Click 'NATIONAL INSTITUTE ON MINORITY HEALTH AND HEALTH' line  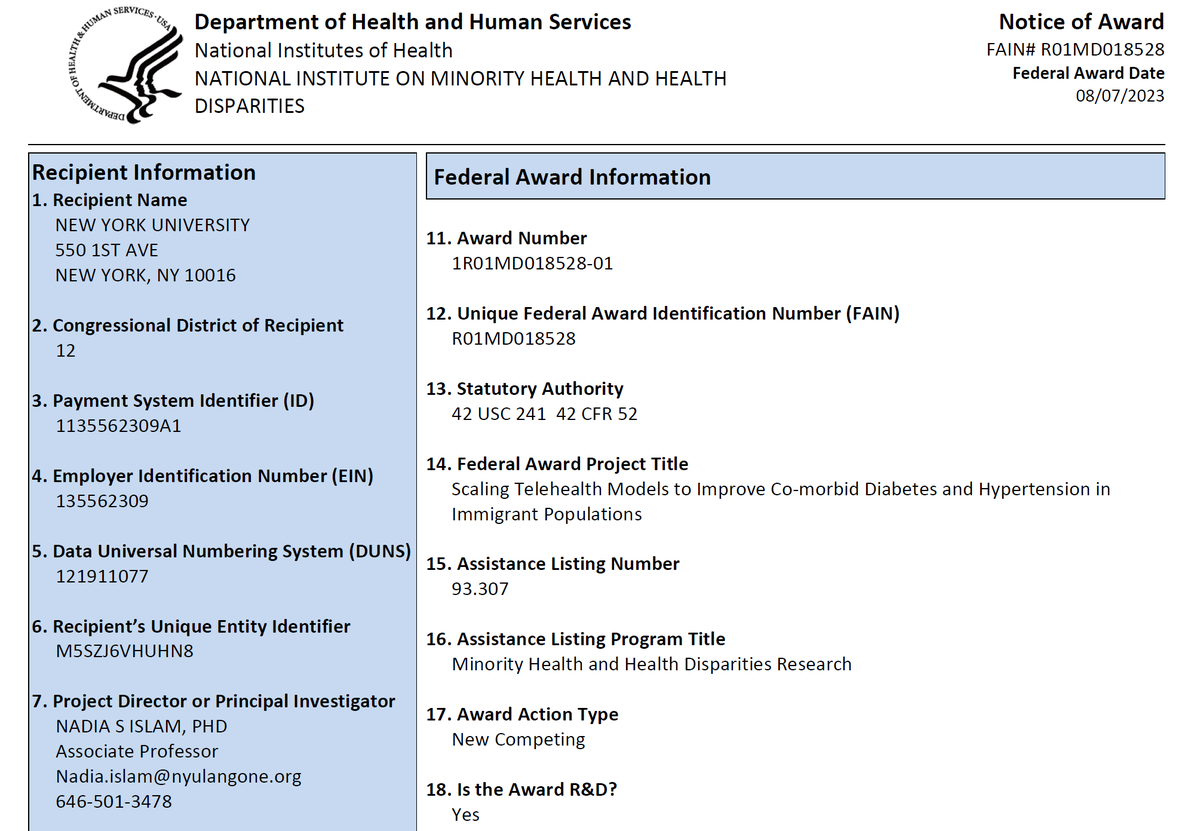[460, 78]
